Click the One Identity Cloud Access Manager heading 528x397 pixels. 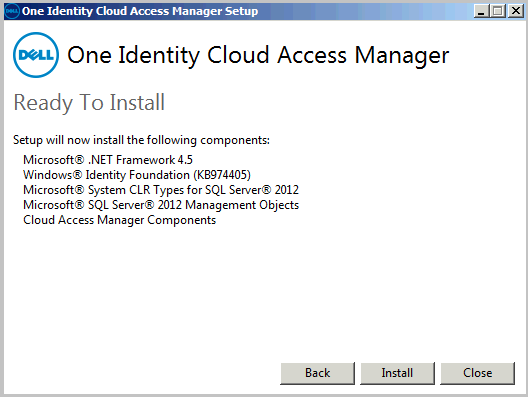point(258,56)
